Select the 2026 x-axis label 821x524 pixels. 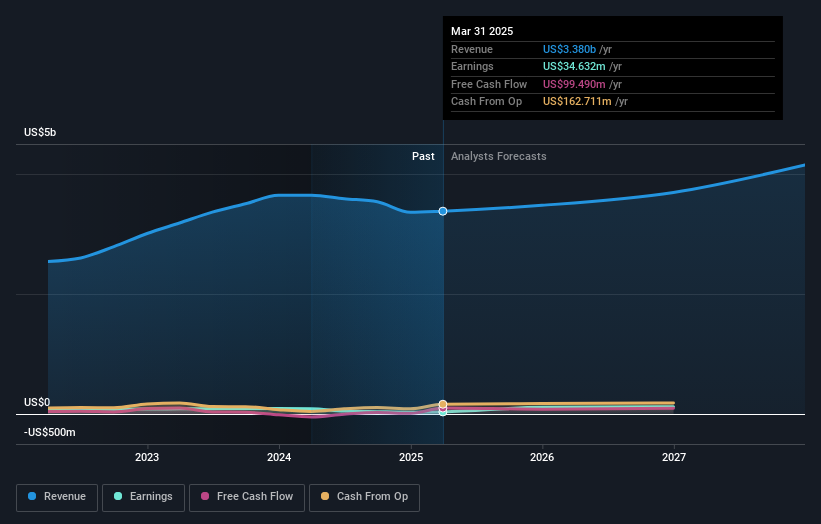(542, 457)
